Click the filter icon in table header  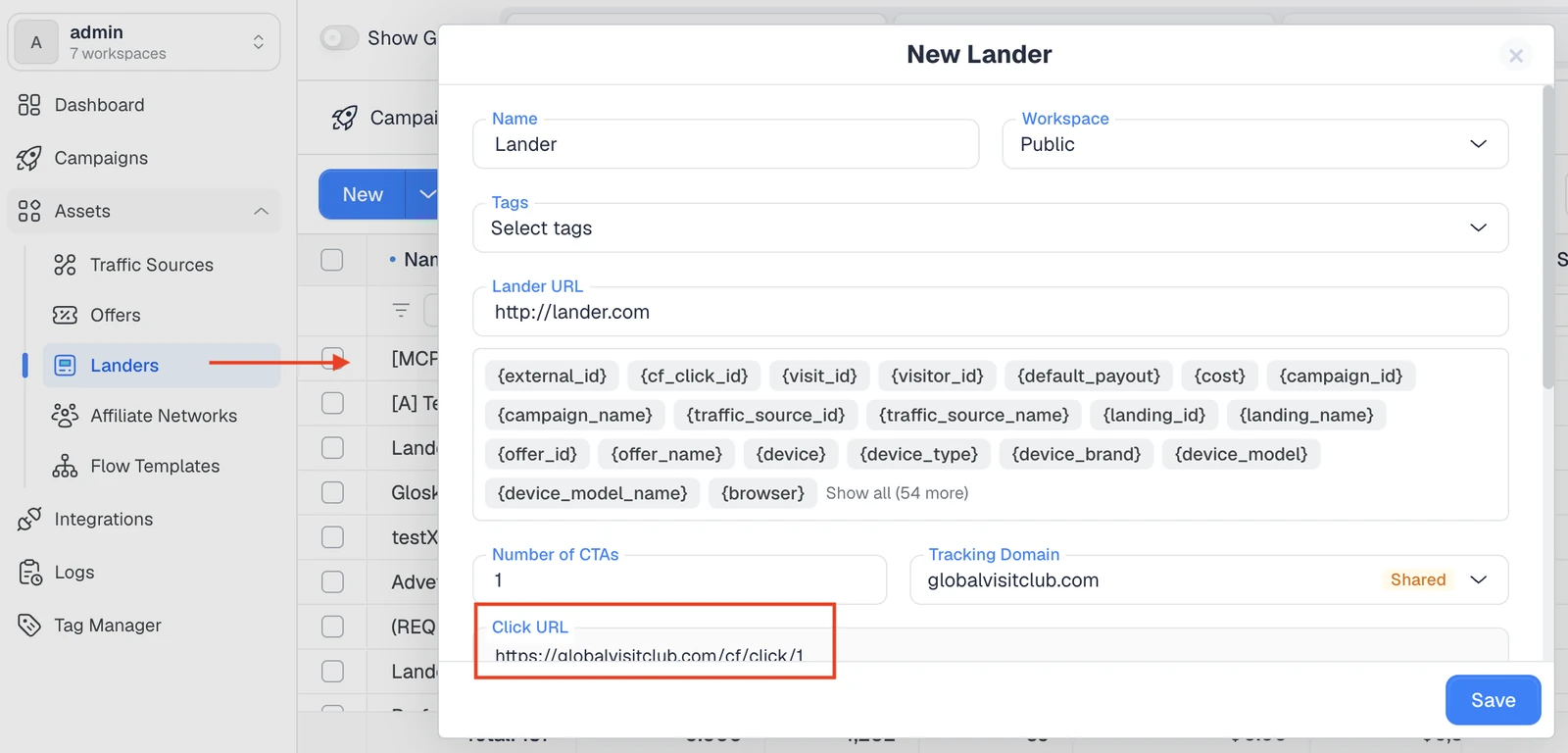[x=401, y=310]
